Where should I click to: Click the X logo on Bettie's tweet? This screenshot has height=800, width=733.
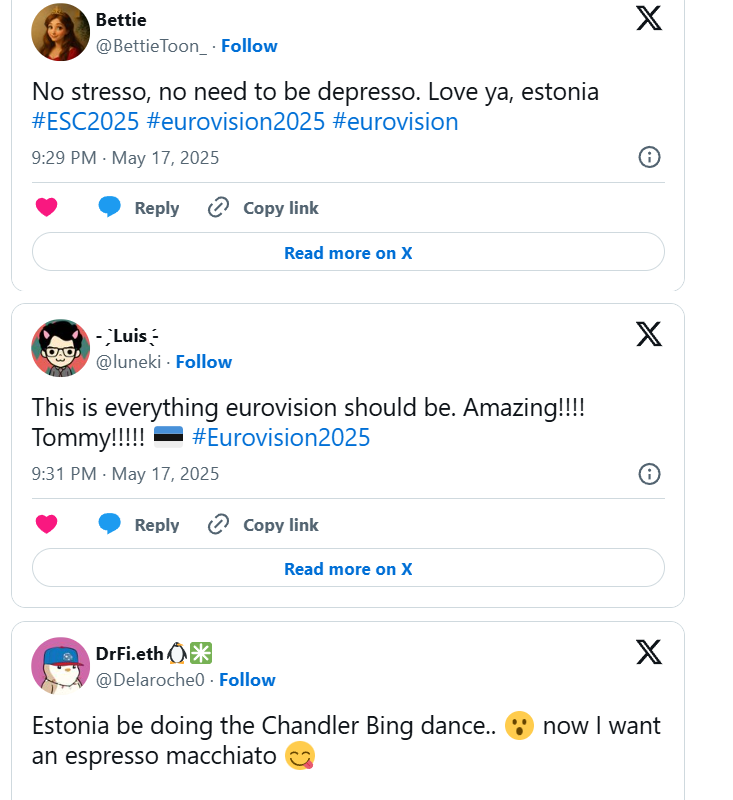tap(649, 17)
